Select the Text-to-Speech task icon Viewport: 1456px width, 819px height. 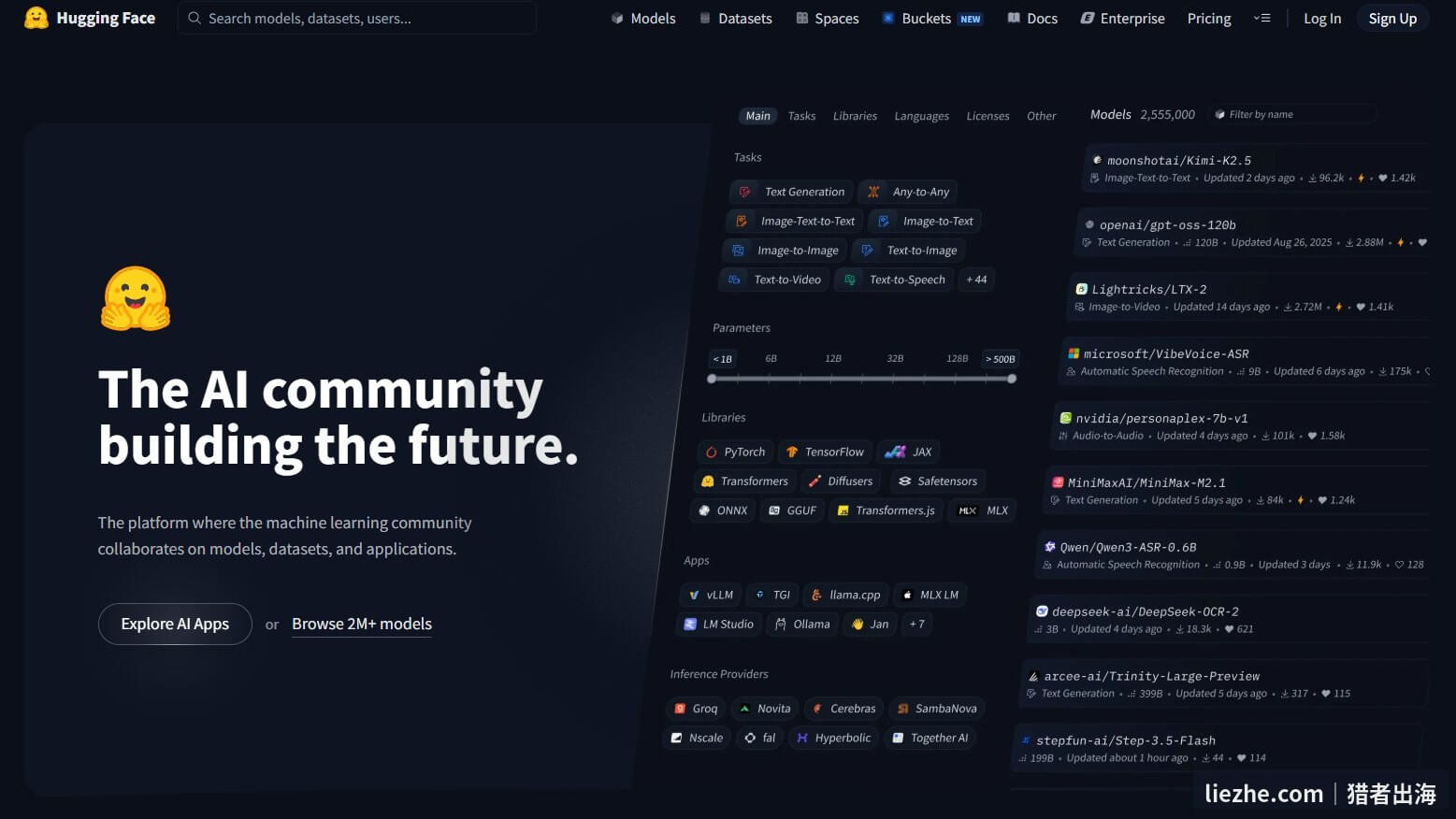click(x=850, y=279)
